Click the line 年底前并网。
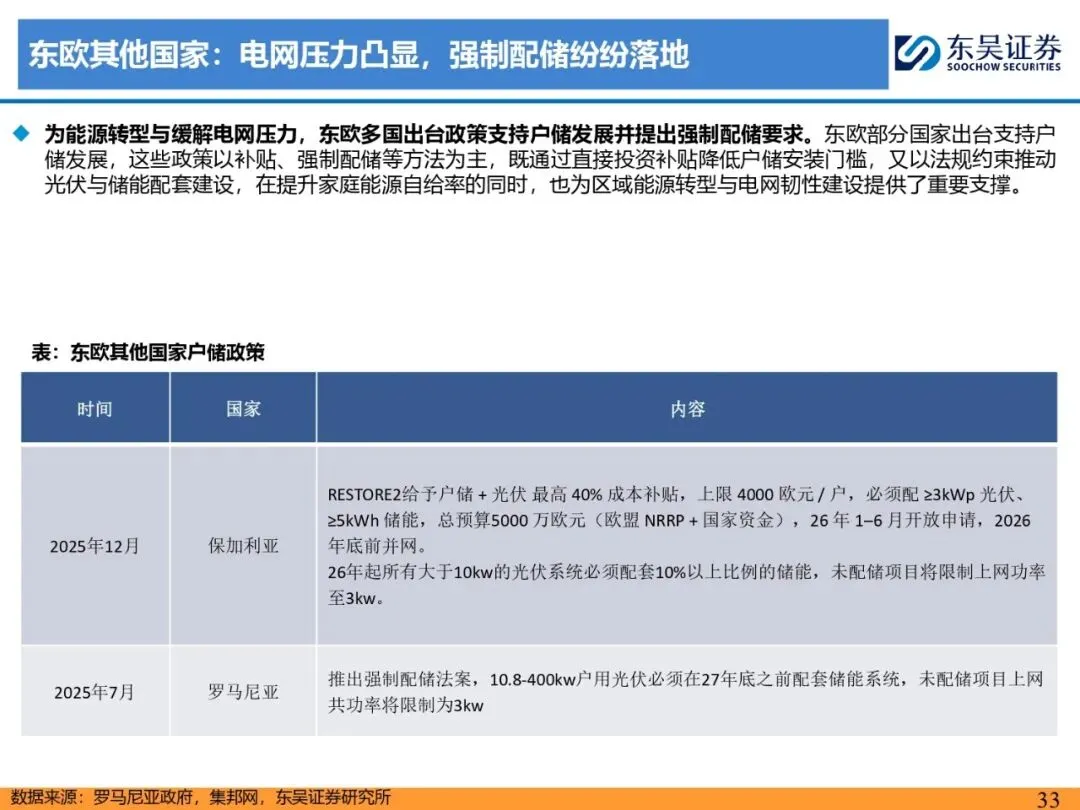The image size is (1080, 810). (378, 546)
